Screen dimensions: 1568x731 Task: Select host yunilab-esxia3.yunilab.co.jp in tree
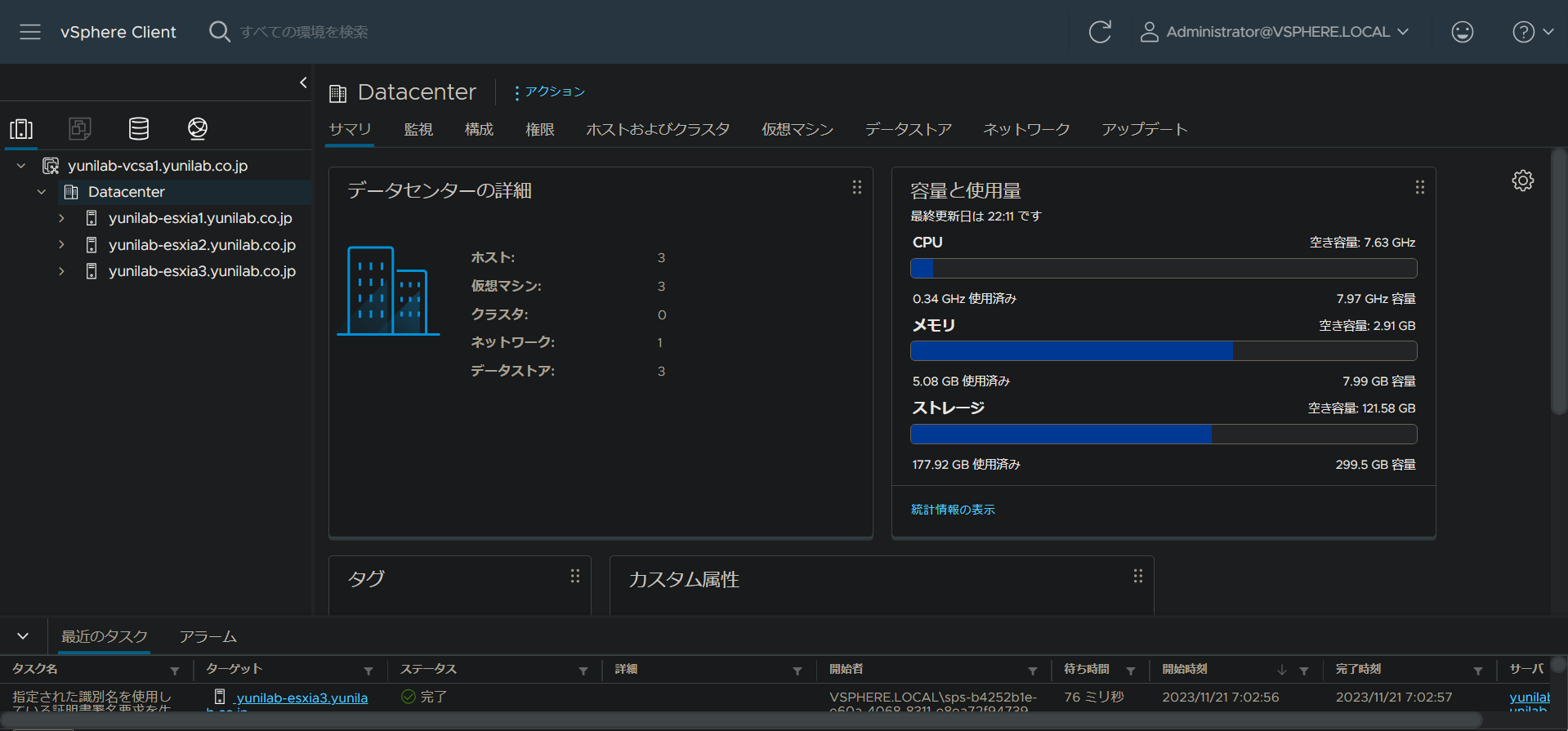coord(202,270)
